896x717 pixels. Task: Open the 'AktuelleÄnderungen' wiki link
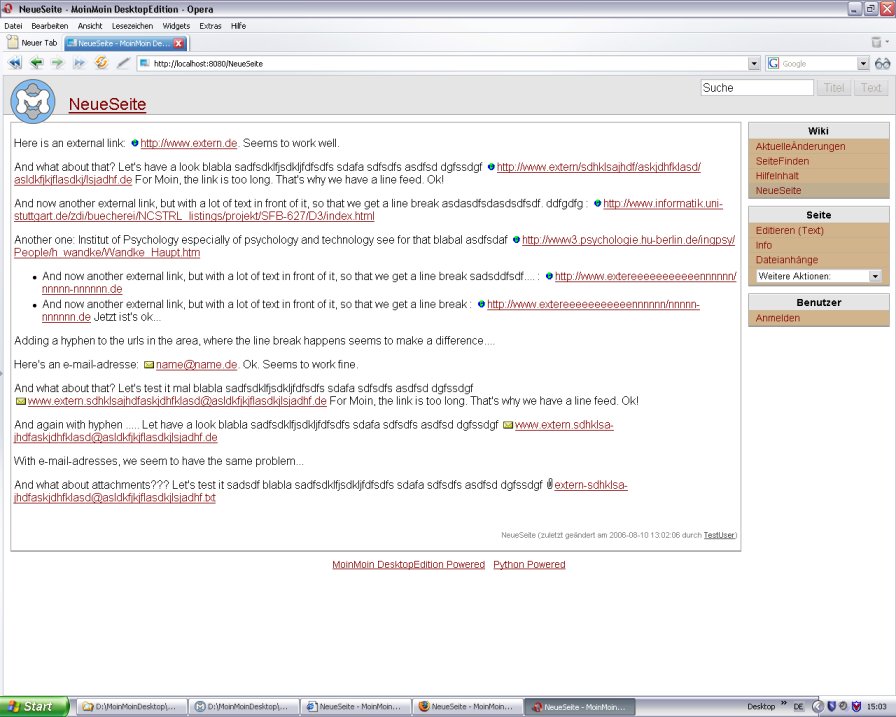pos(800,147)
